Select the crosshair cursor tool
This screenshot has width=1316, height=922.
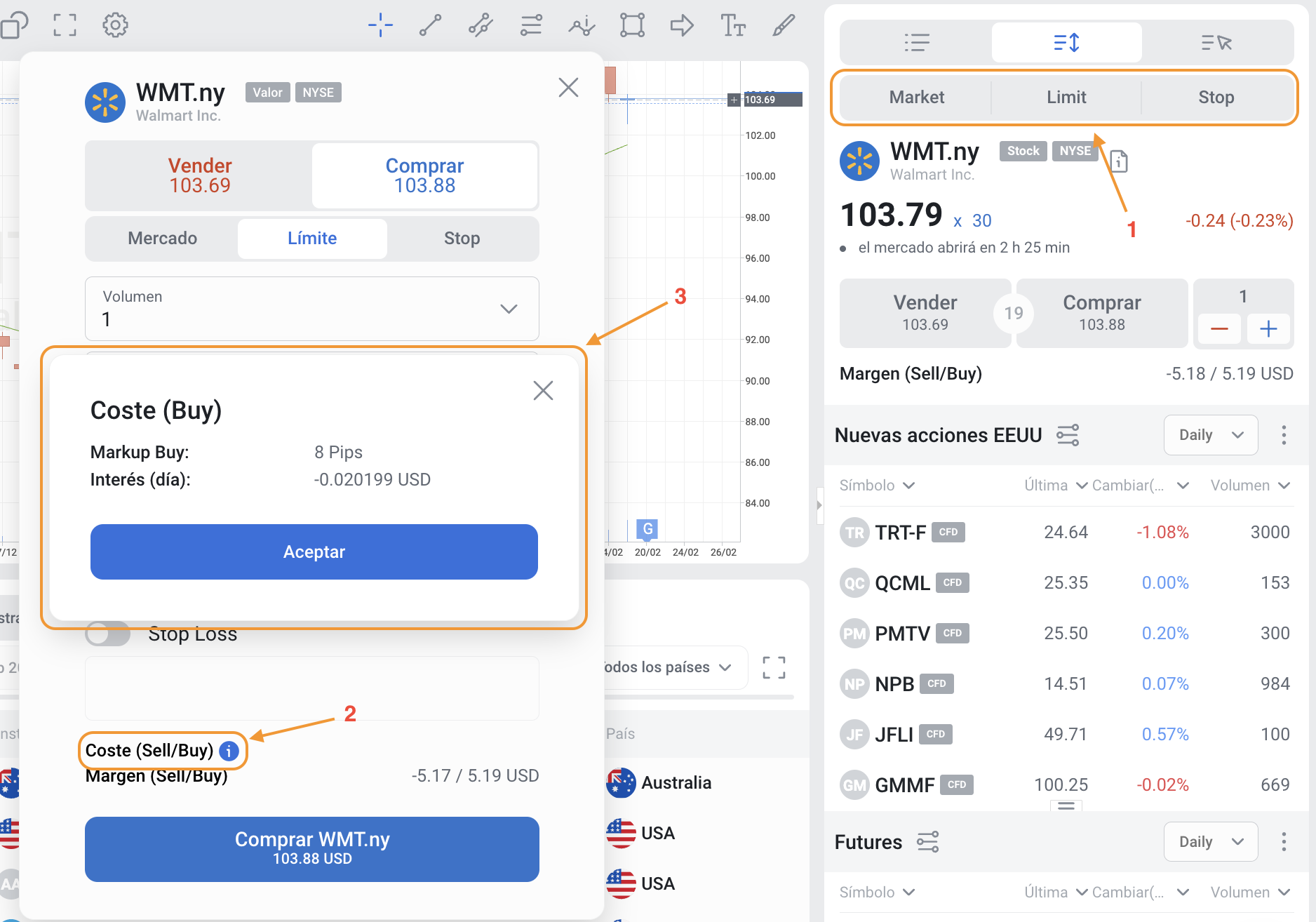click(x=380, y=25)
